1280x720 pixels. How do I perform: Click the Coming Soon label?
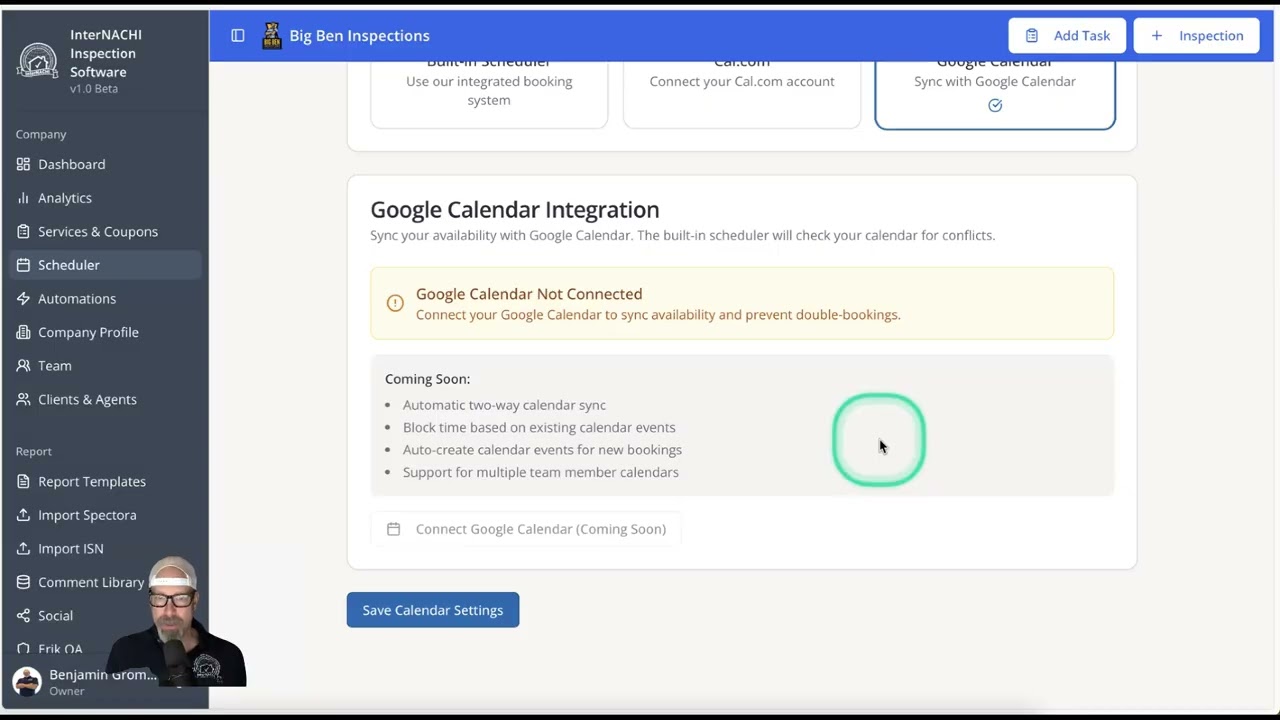click(x=427, y=379)
